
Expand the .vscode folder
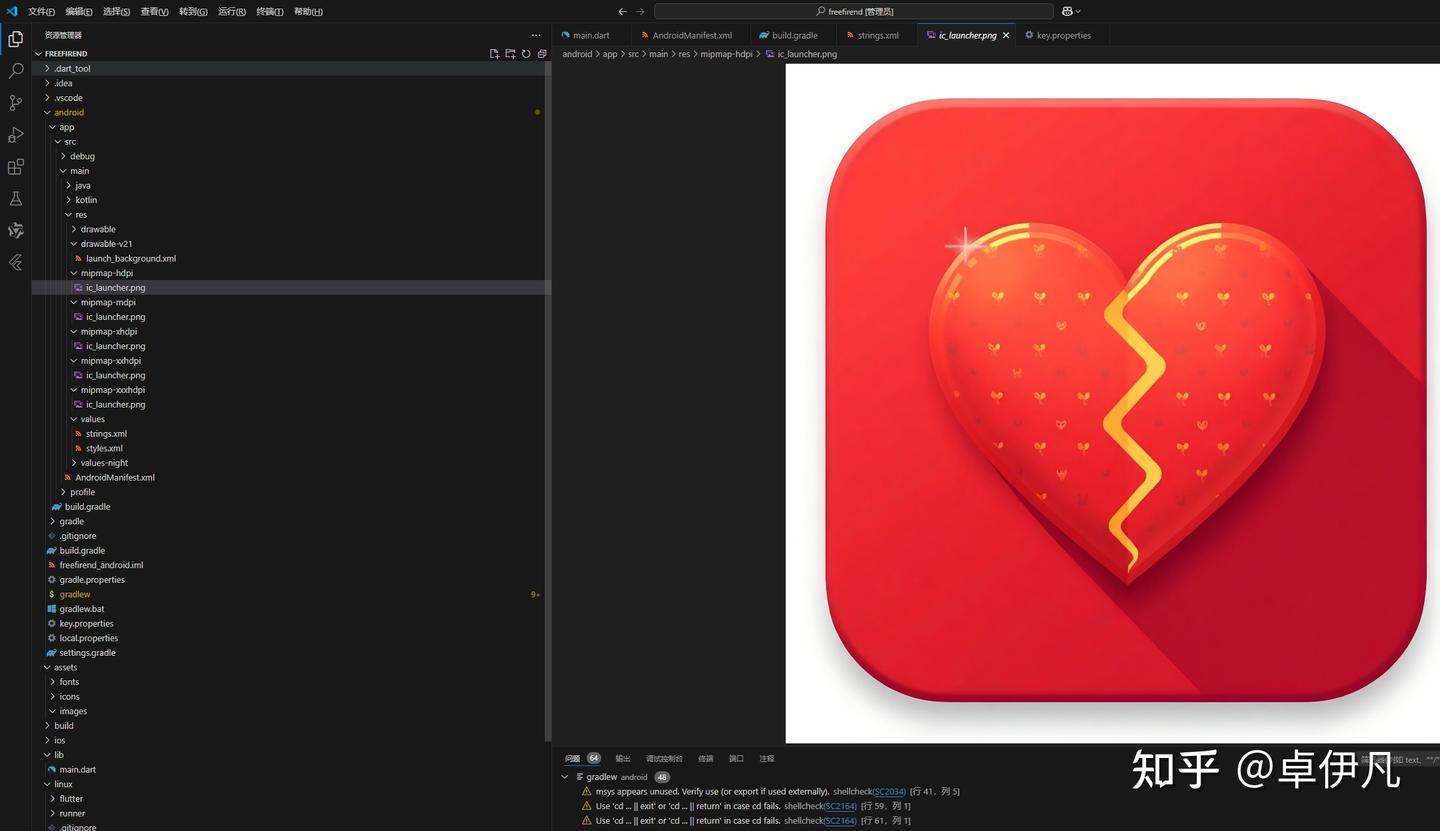point(68,98)
